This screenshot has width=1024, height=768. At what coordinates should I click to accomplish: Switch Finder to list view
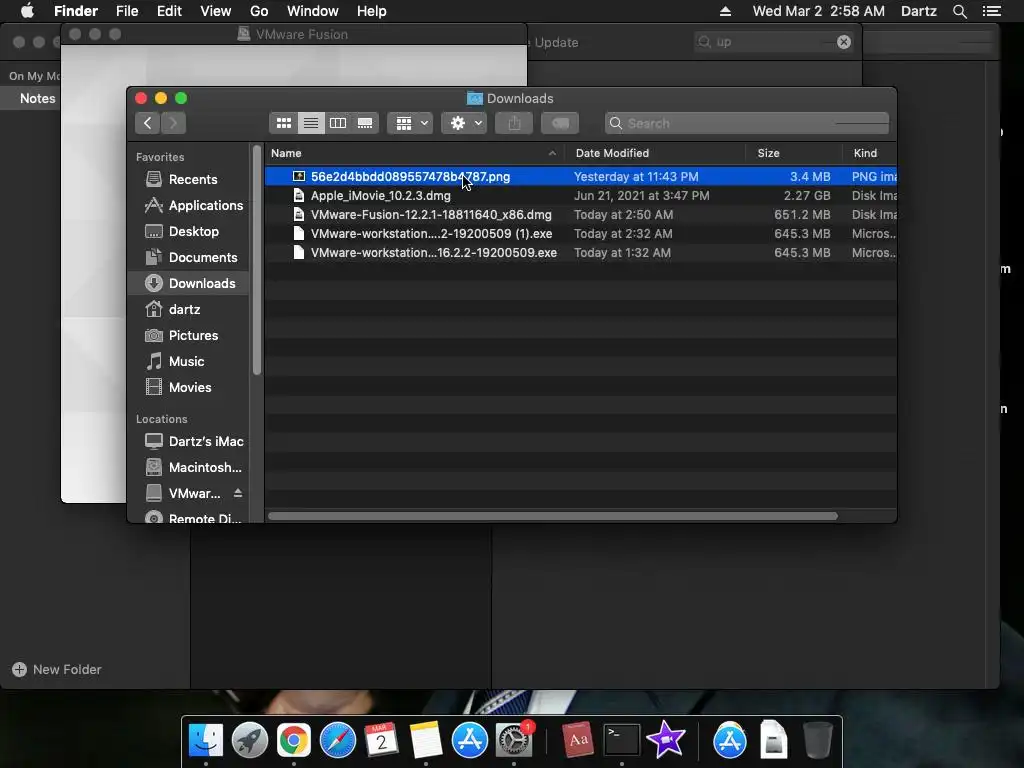[311, 123]
